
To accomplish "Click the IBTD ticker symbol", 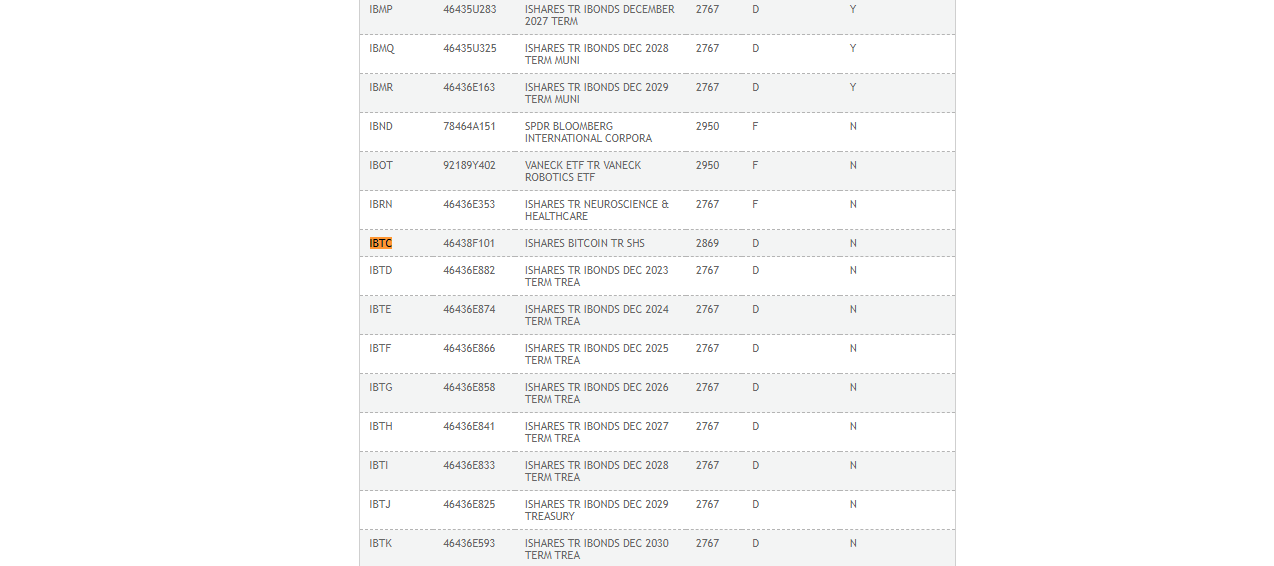I will tap(381, 270).
